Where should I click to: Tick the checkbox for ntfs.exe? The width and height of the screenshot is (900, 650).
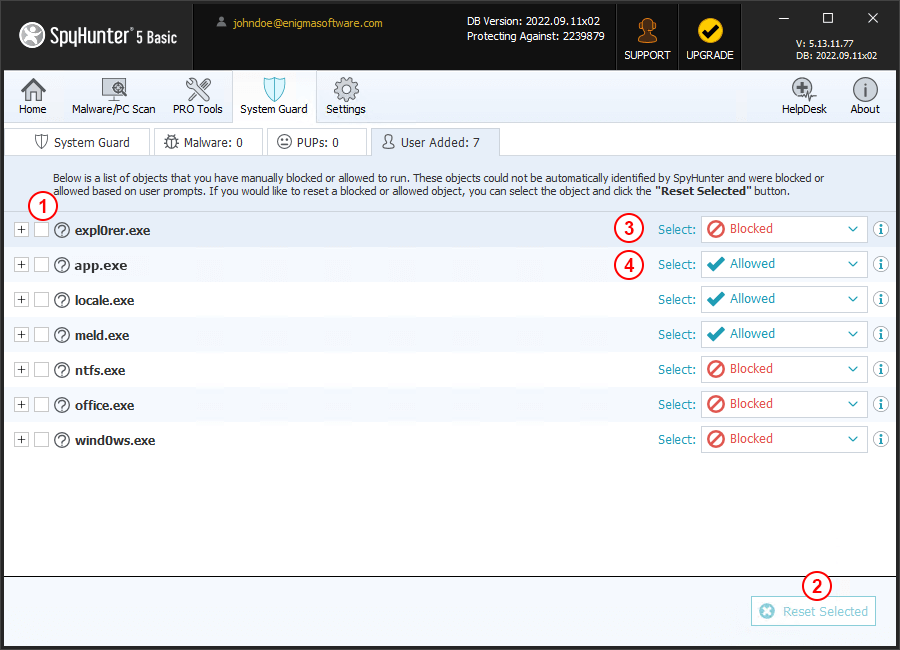(x=41, y=369)
